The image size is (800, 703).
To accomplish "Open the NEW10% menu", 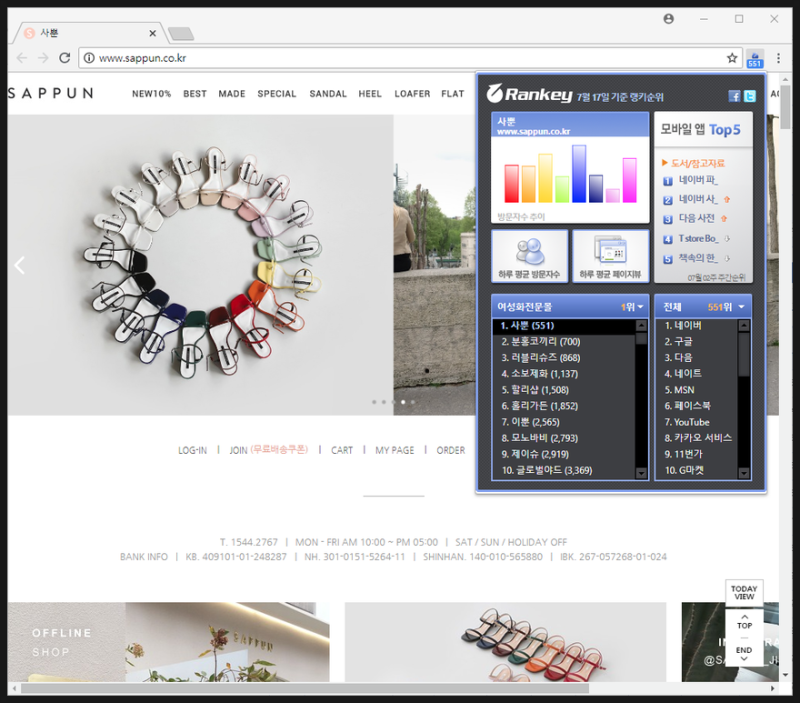I will (152, 94).
